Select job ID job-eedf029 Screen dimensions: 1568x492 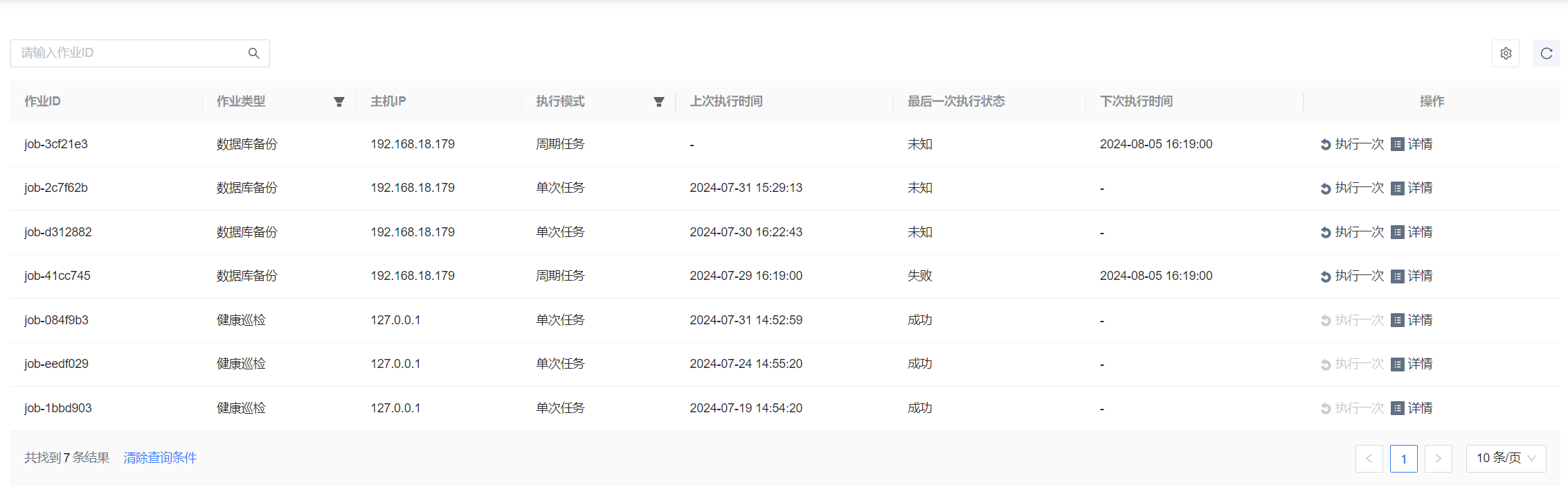coord(56,364)
